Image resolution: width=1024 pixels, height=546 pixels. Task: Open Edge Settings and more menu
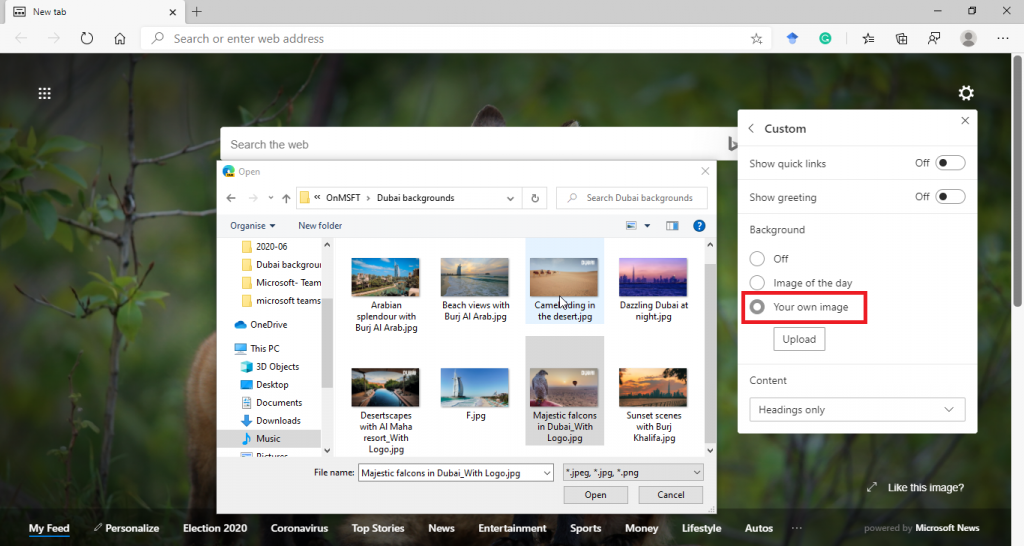point(1002,39)
